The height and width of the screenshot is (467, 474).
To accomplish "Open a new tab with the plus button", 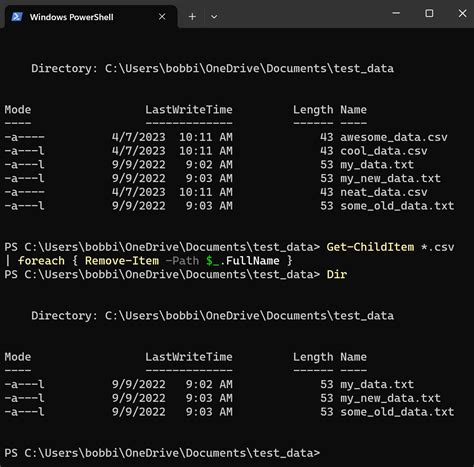I will click(x=192, y=17).
